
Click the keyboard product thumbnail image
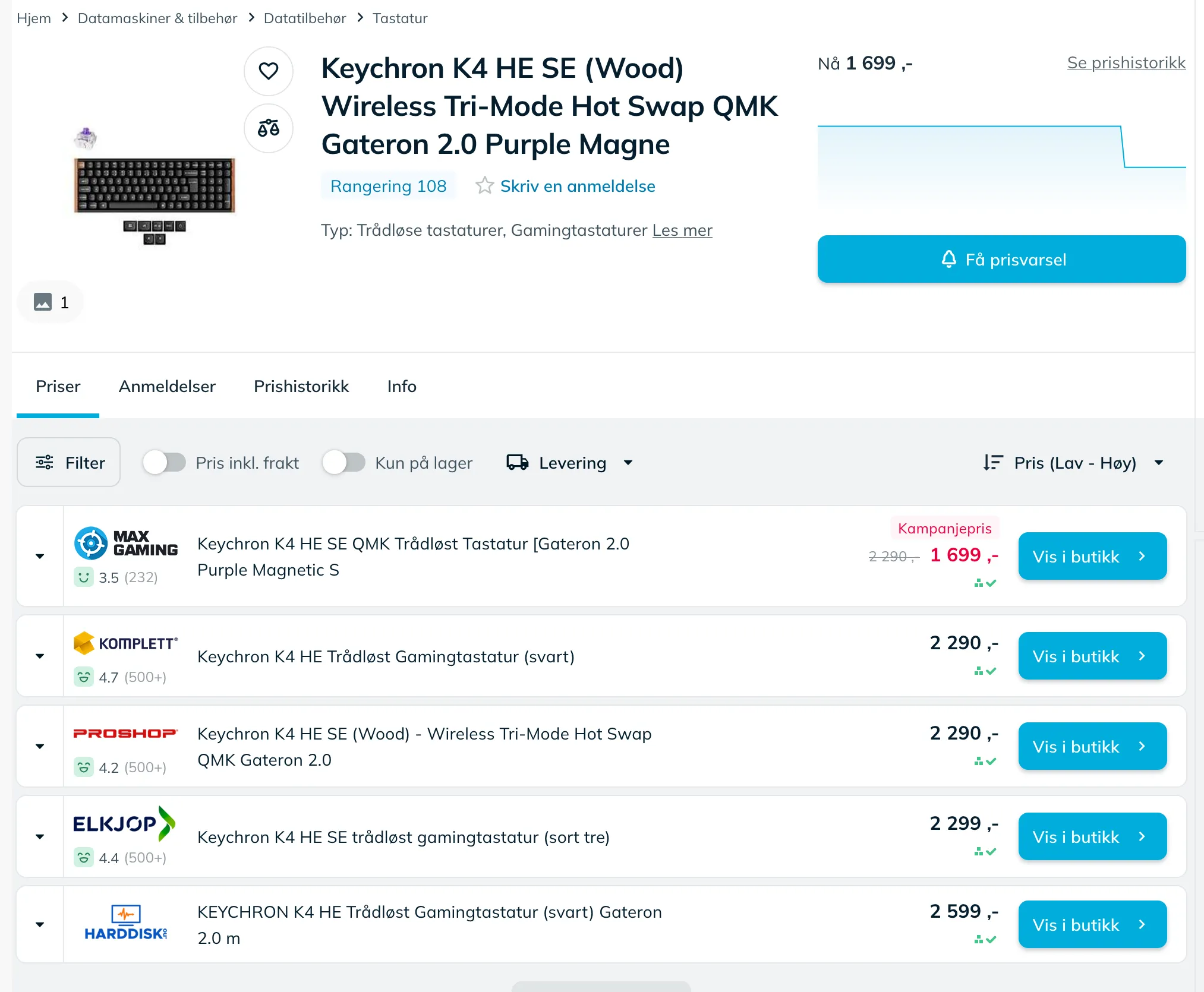(x=155, y=187)
